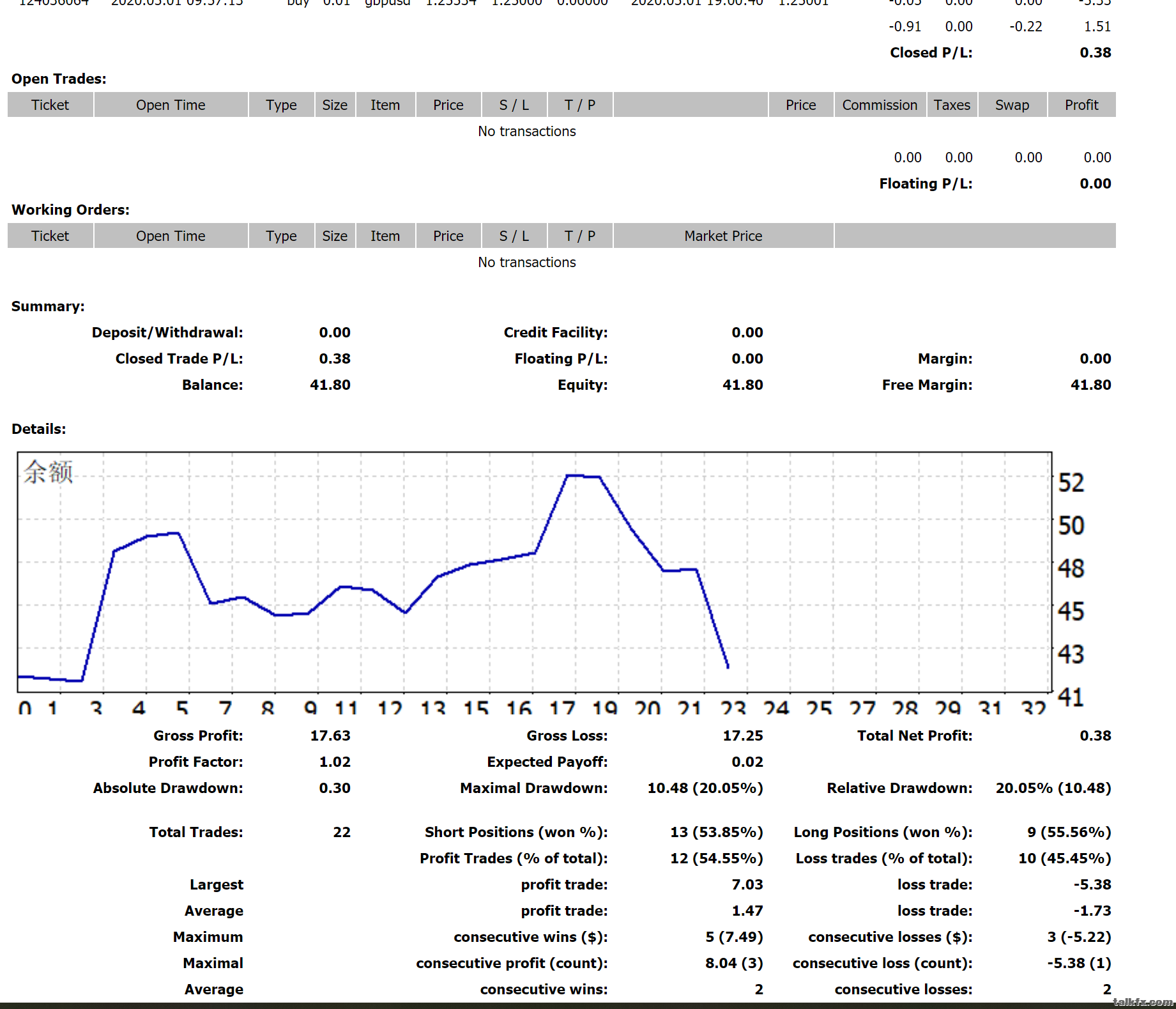Click the average loss trade value -1.73
The height and width of the screenshot is (1009, 1176).
(x=1092, y=911)
